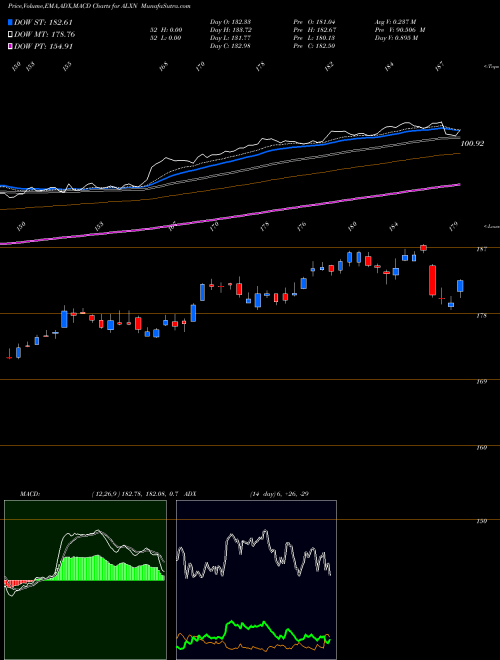Click the blue DOW ST legend swatch
The image size is (500, 660).
(x=10, y=22)
